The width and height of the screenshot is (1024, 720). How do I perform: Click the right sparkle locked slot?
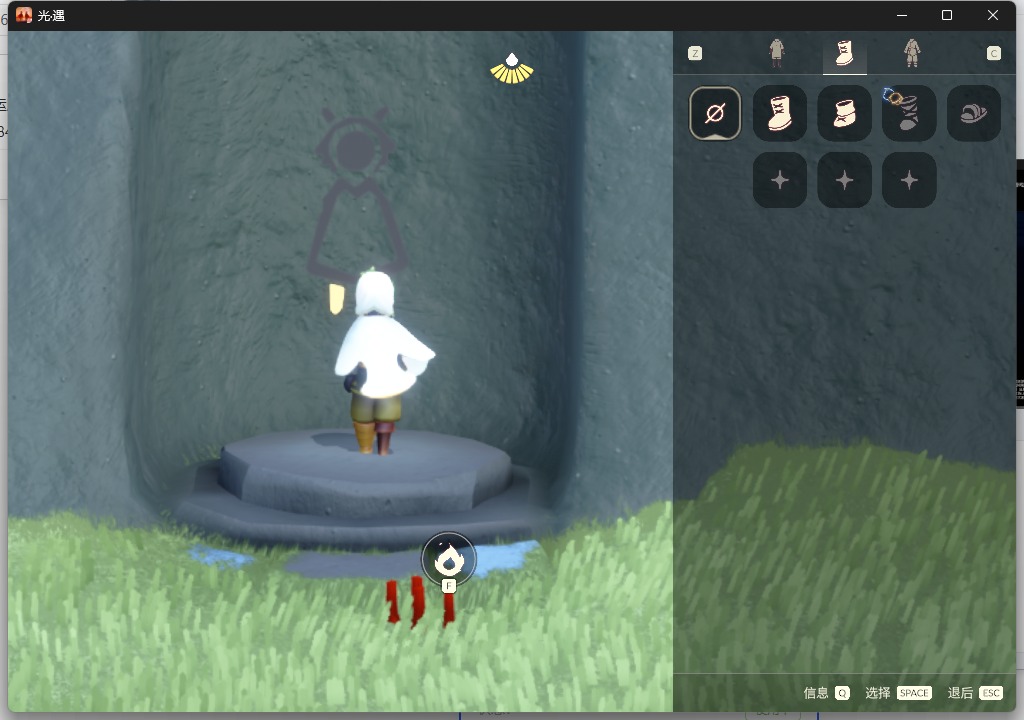[x=909, y=180]
